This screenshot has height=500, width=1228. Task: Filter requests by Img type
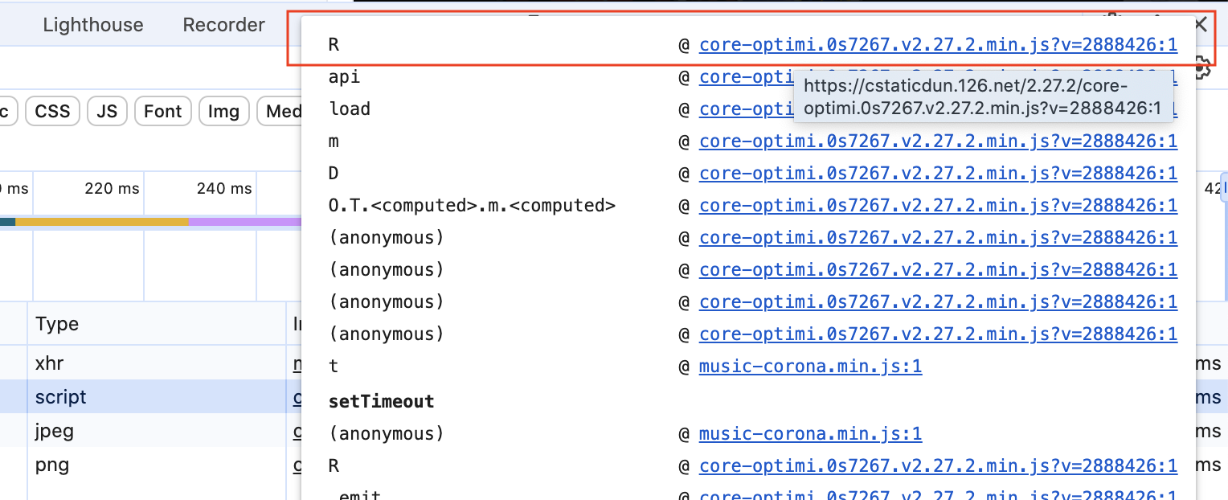pyautogui.click(x=223, y=111)
